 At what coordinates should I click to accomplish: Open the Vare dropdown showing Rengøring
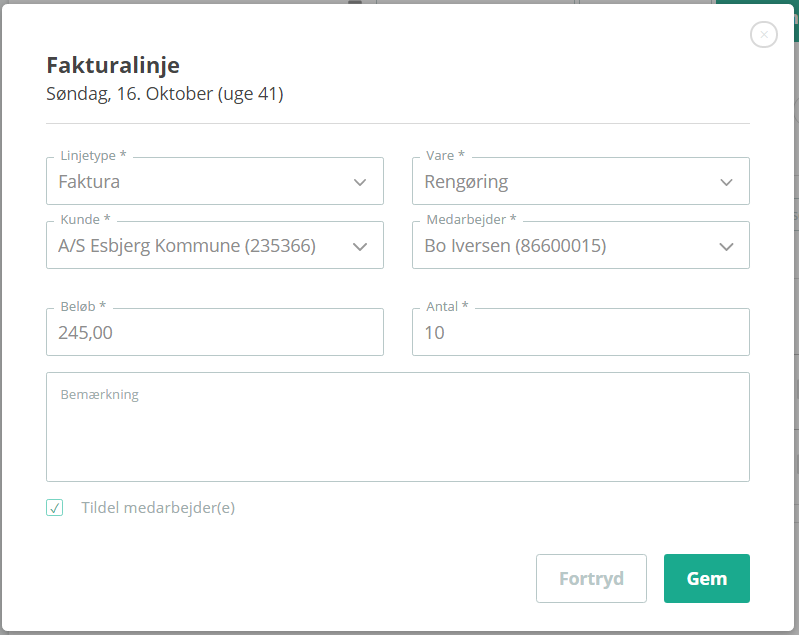click(x=580, y=181)
